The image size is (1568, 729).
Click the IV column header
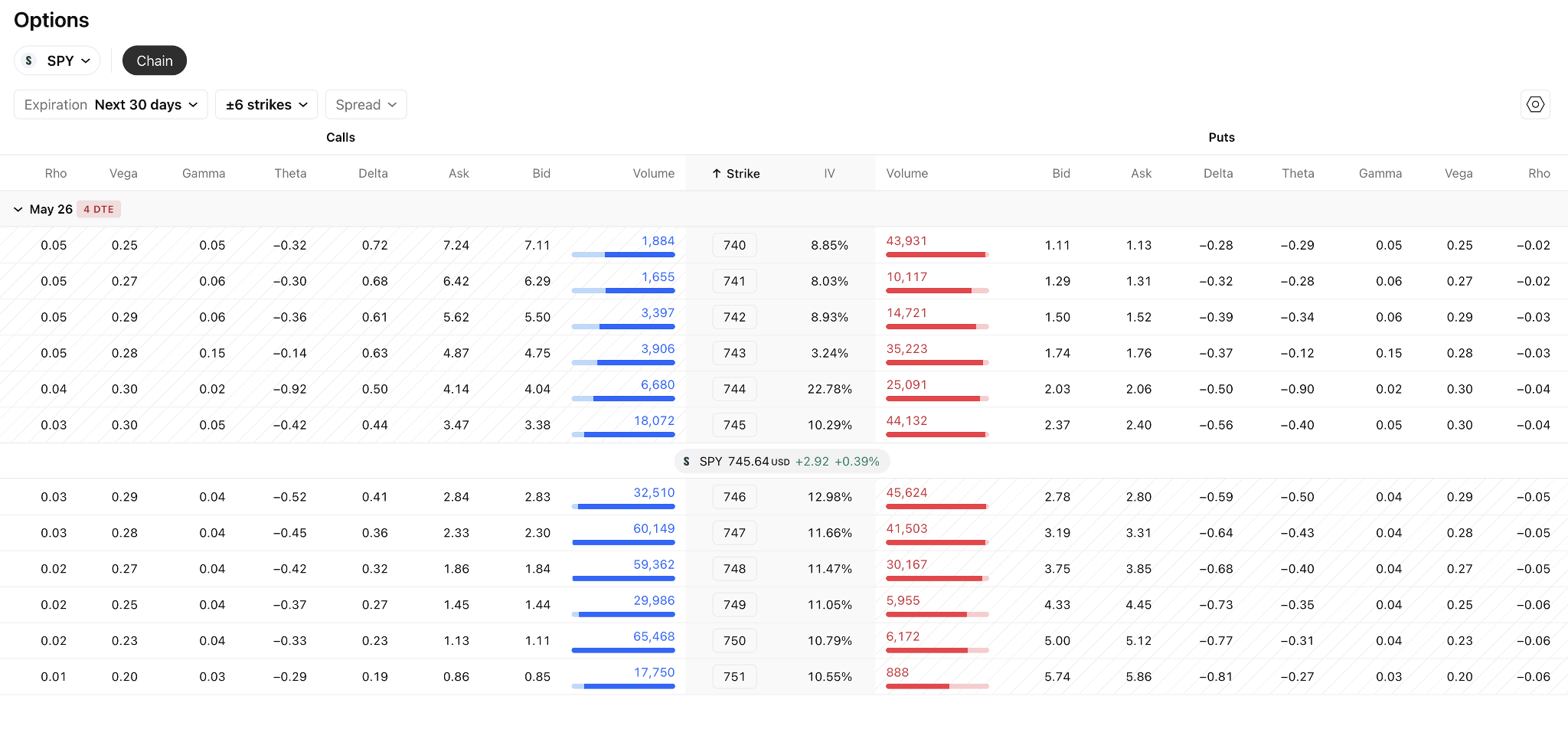coord(829,174)
